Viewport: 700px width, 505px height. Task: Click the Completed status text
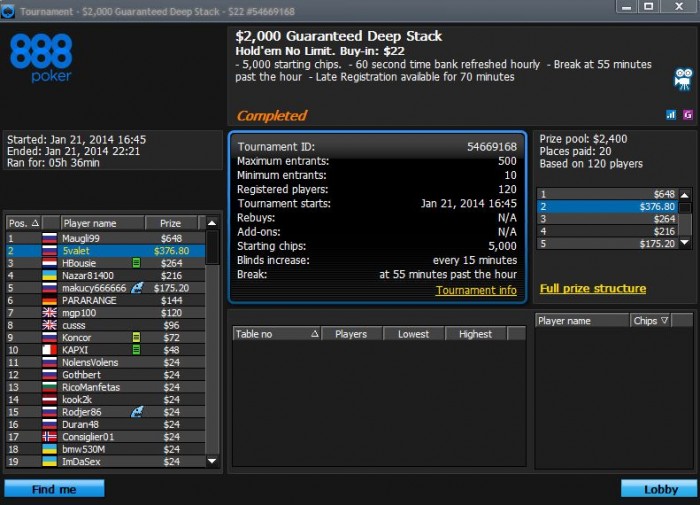271,116
